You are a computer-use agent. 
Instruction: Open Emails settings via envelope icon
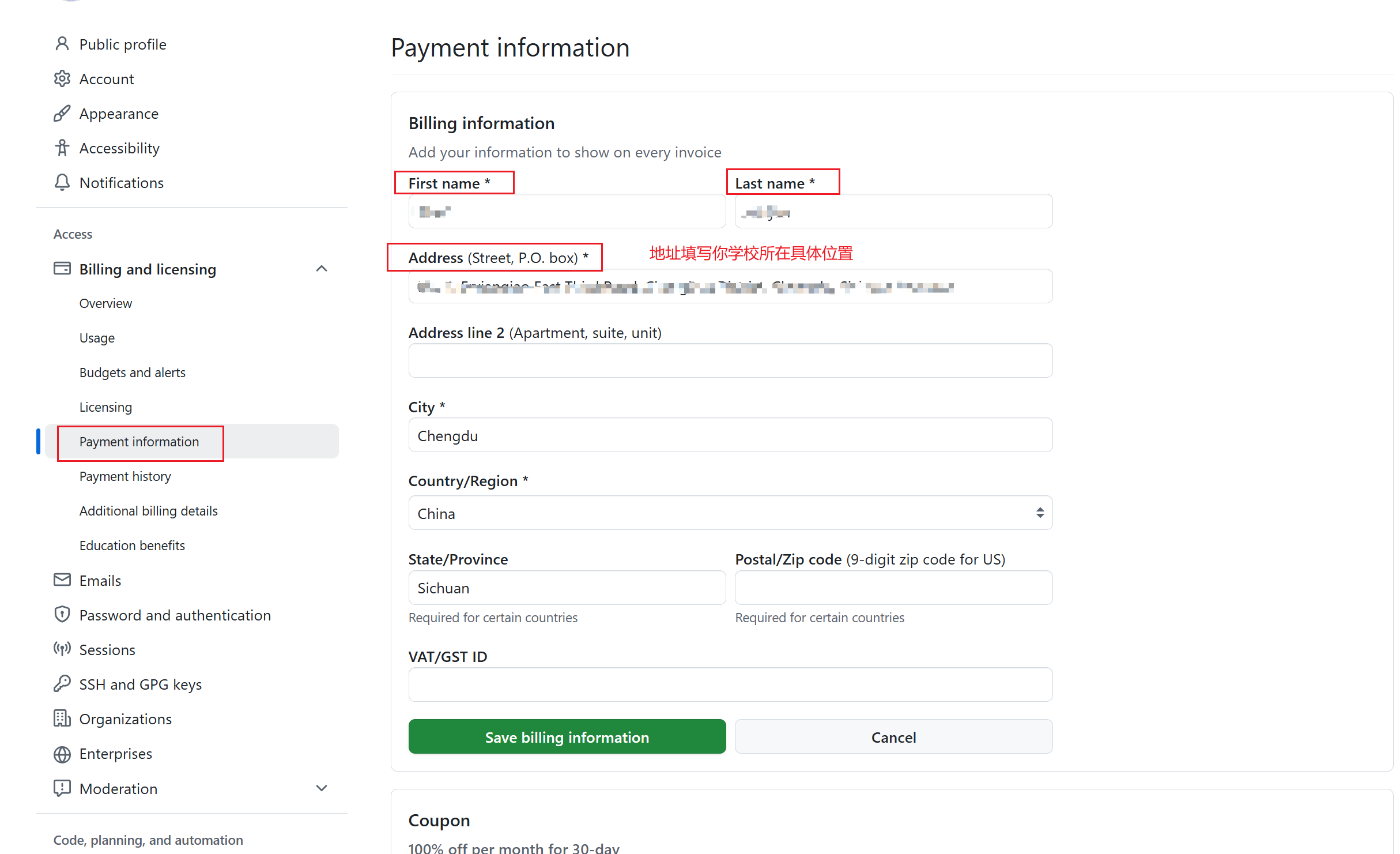click(62, 580)
